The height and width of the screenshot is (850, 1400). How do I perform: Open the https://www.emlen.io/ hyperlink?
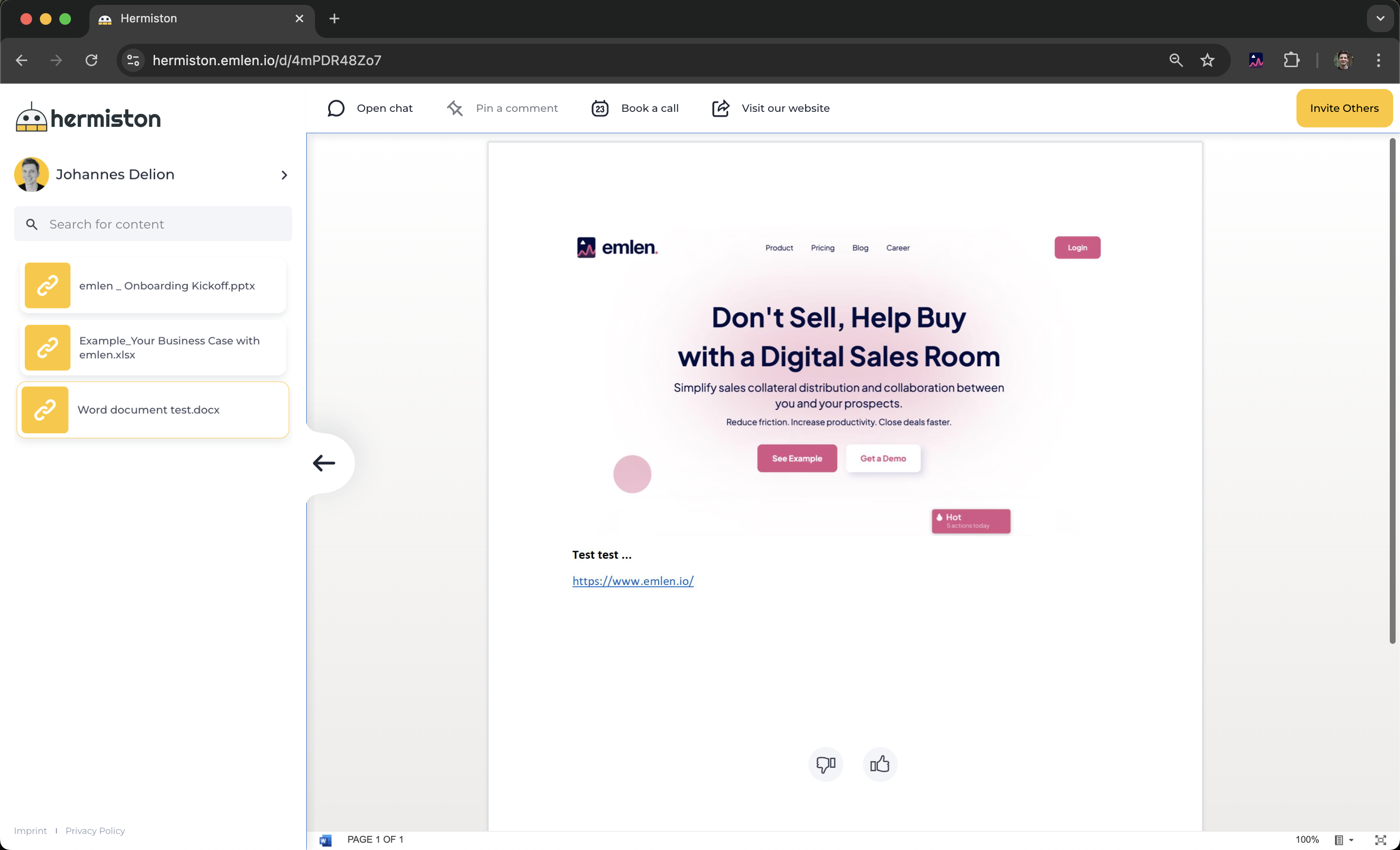click(x=632, y=581)
